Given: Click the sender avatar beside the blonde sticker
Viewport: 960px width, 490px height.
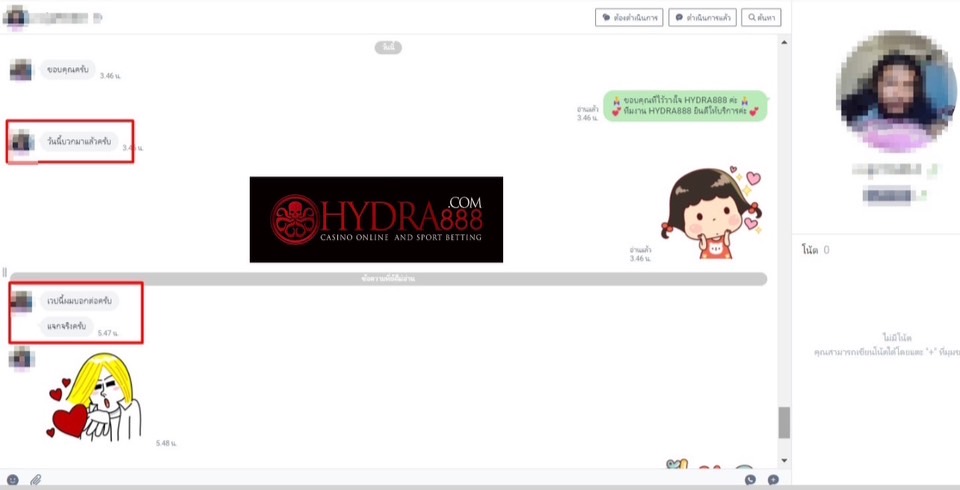Looking at the screenshot, I should [x=21, y=358].
